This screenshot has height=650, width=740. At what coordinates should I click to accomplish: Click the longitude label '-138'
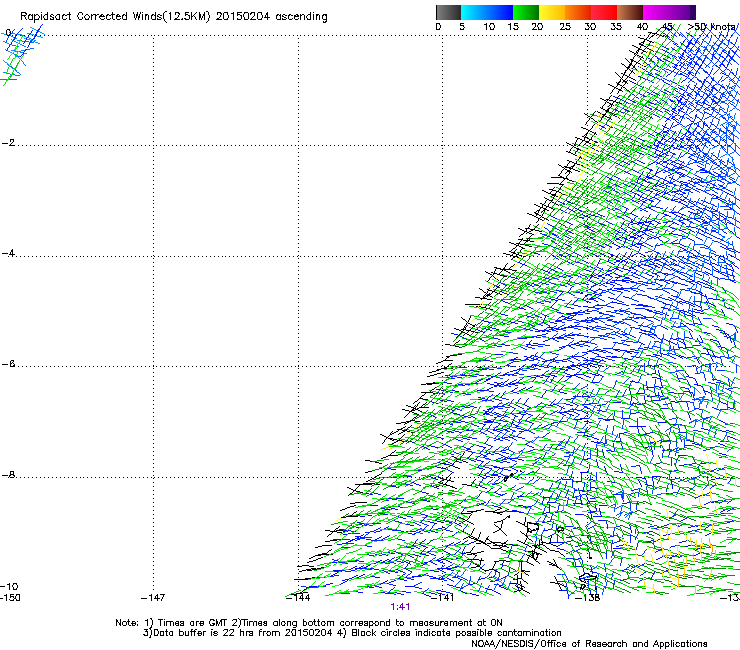(588, 598)
